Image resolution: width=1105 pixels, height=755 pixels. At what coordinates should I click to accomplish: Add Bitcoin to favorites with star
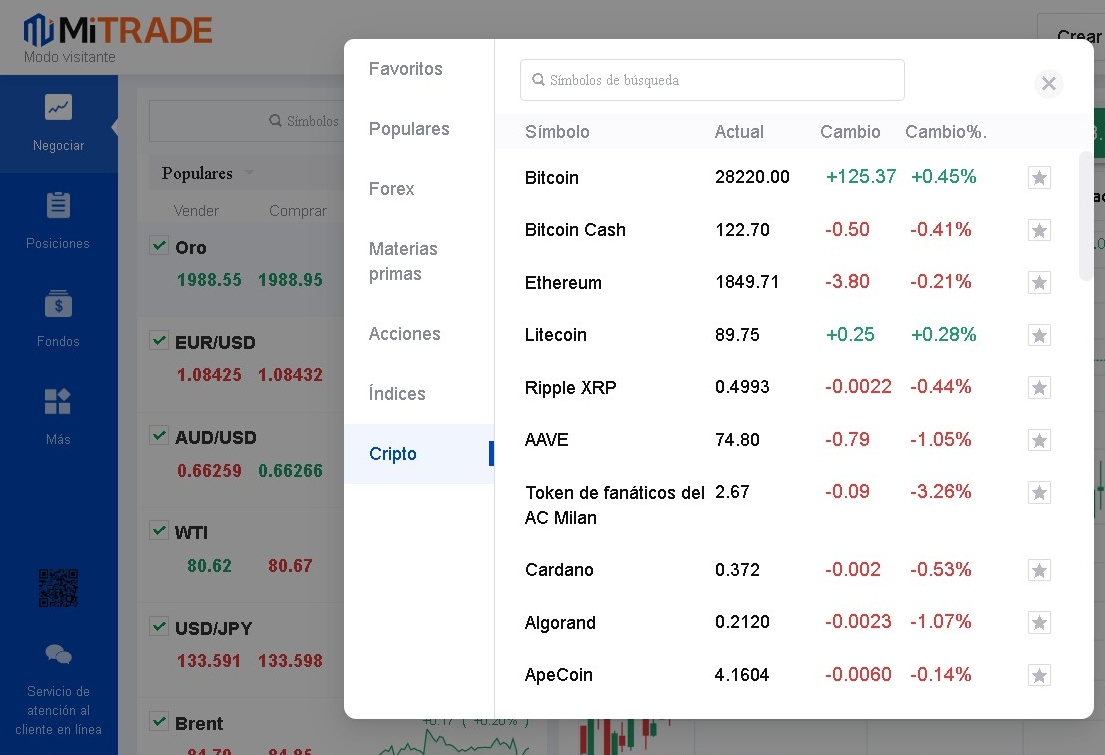1039,178
